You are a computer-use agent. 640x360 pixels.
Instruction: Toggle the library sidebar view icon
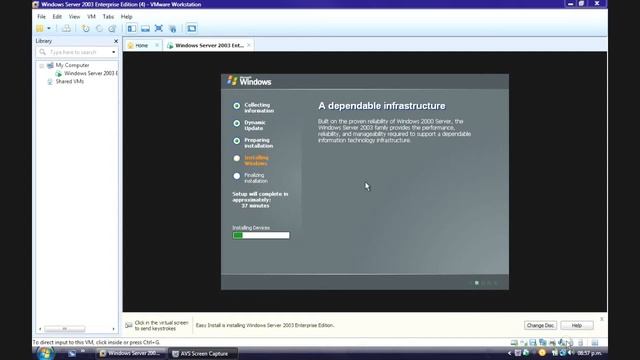[131, 28]
